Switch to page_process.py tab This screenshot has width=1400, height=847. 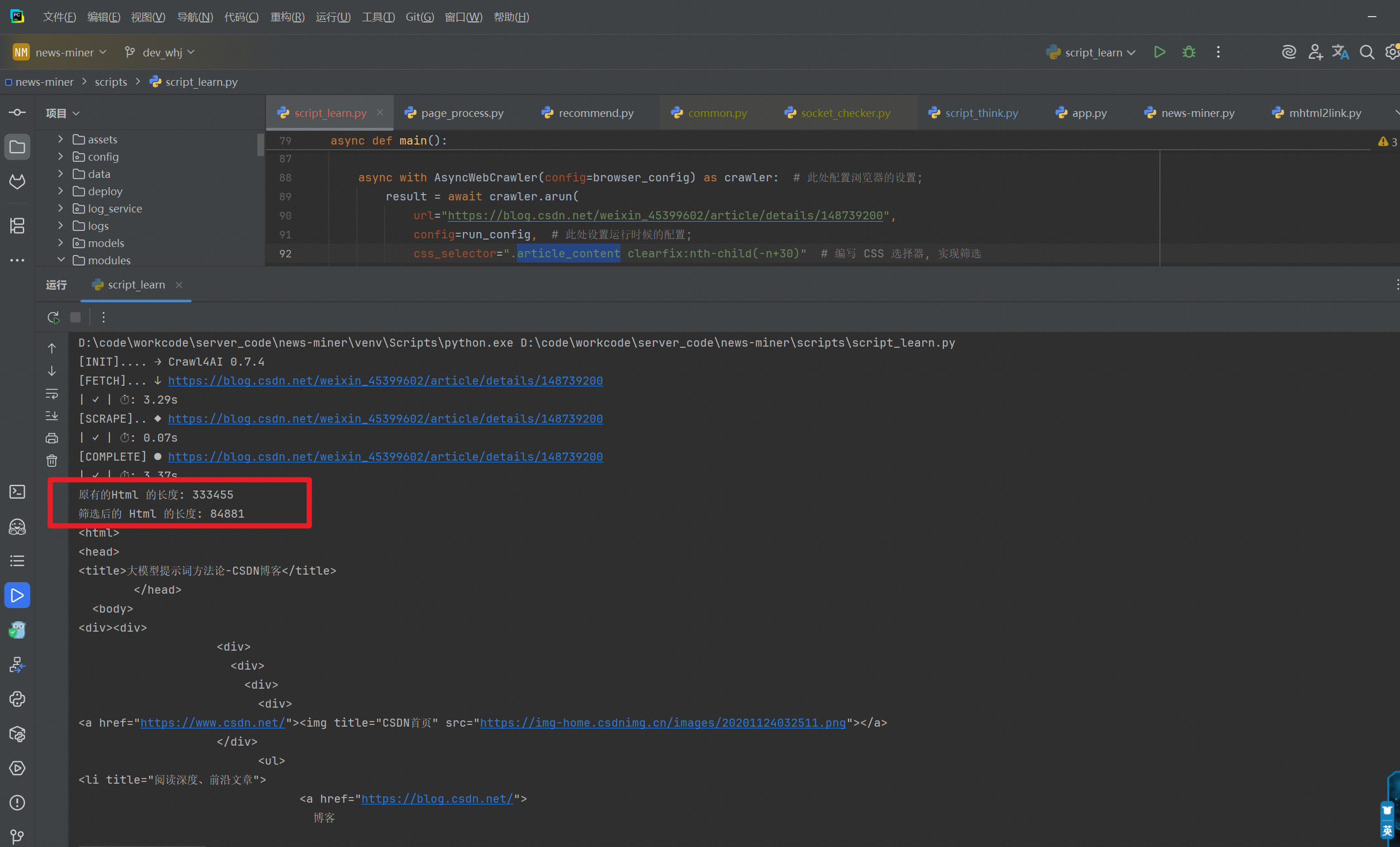(462, 113)
